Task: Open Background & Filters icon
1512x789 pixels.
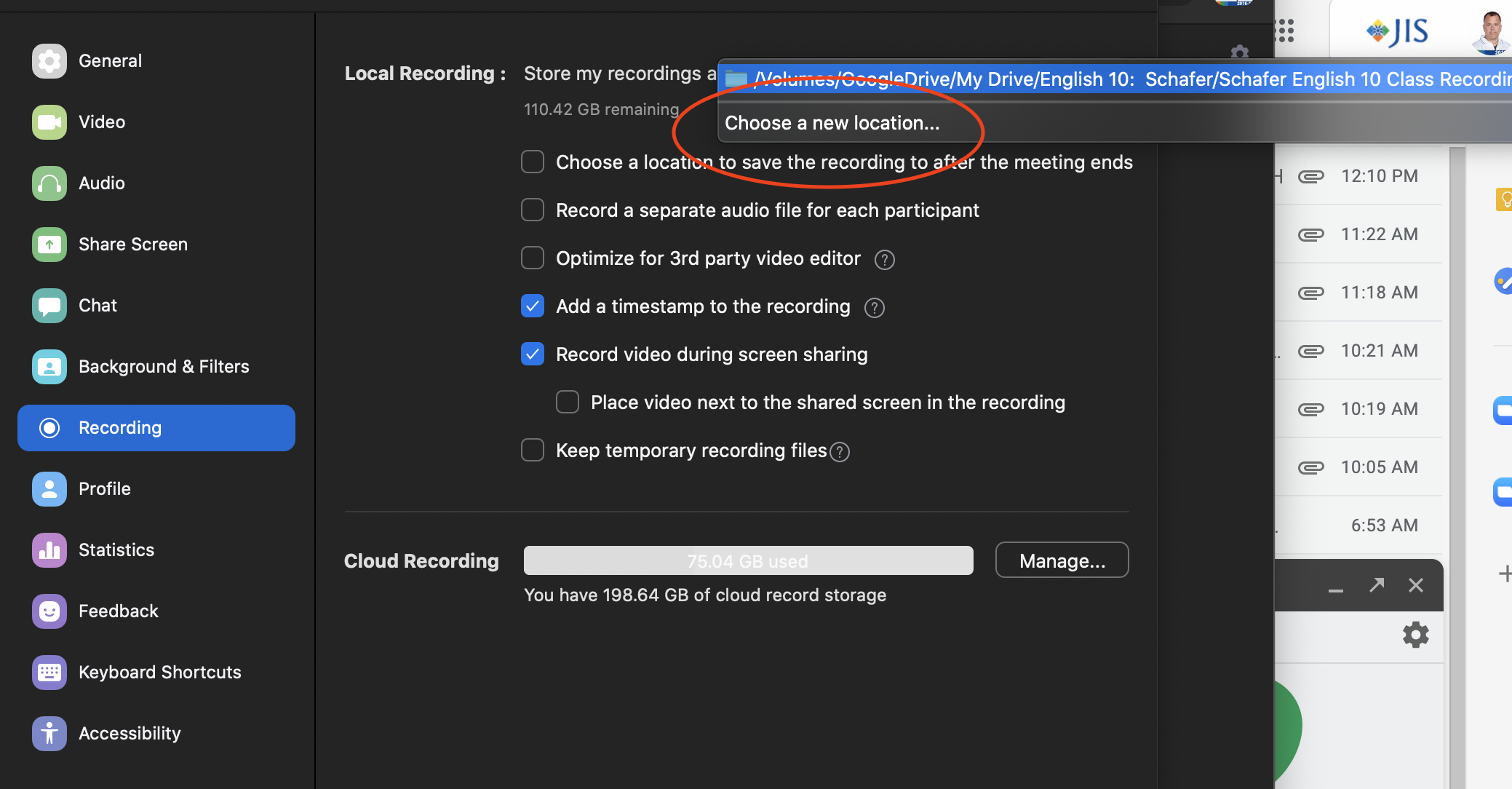Action: [49, 367]
